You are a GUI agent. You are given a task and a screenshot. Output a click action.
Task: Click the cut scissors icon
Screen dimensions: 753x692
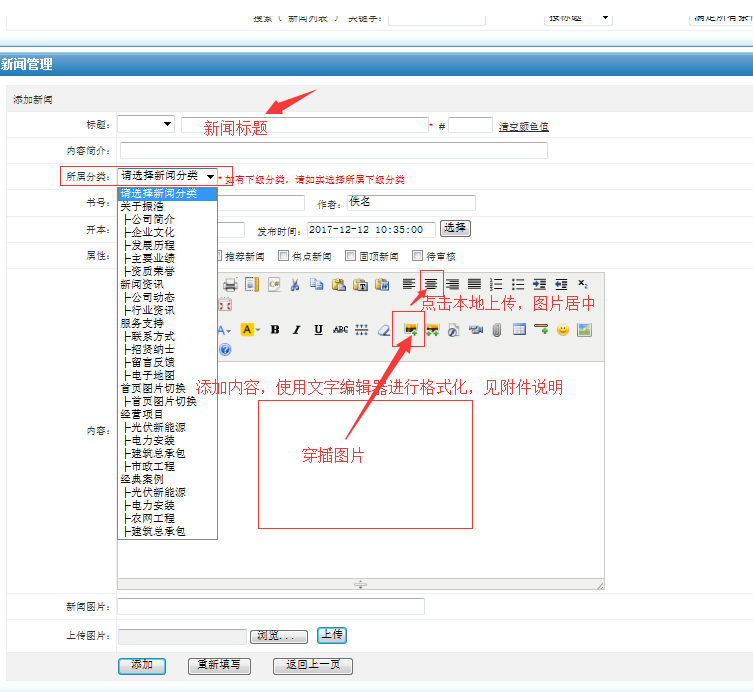pyautogui.click(x=295, y=284)
